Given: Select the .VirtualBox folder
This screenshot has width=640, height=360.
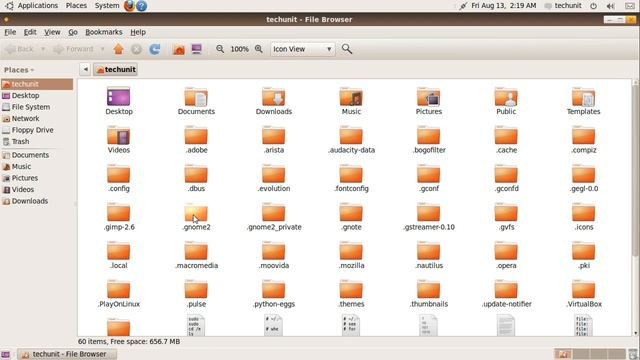Looking at the screenshot, I should pyautogui.click(x=584, y=294).
